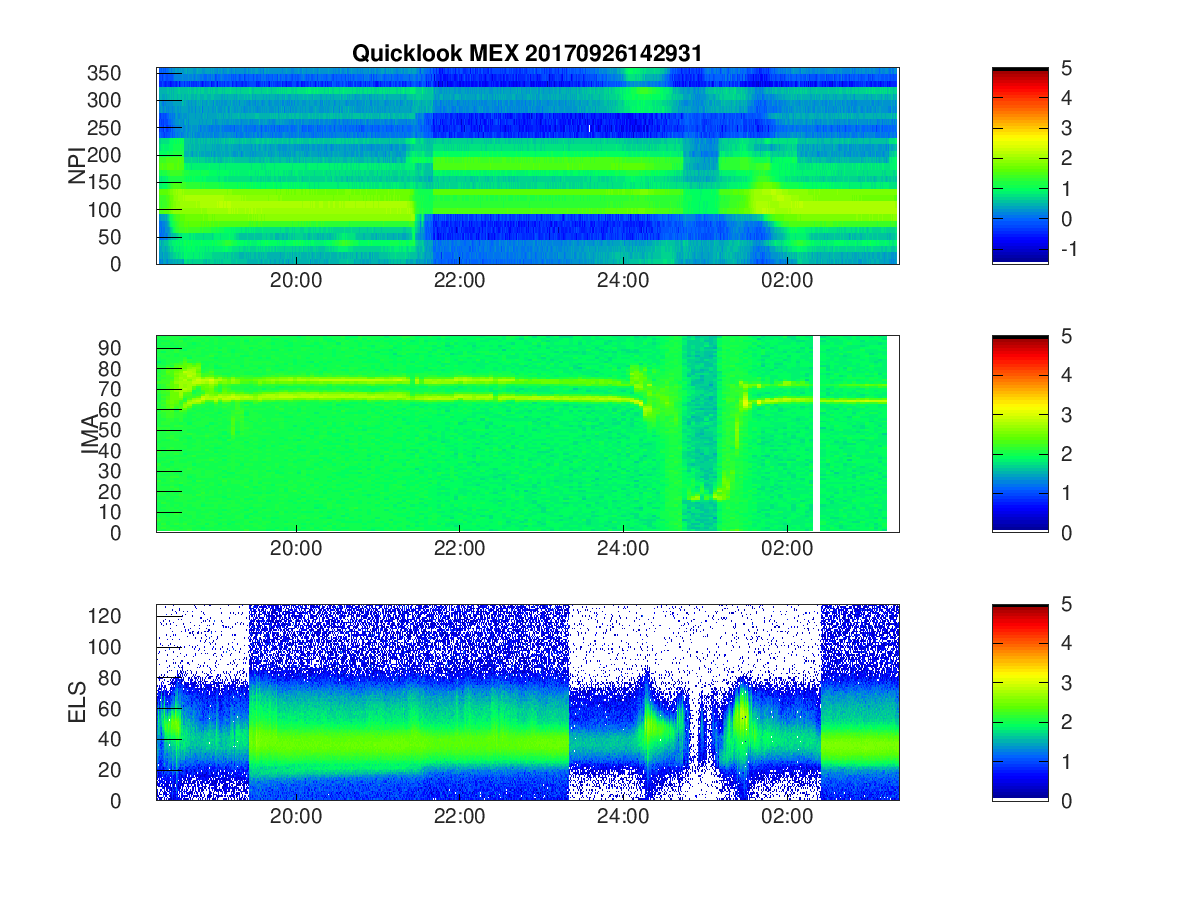Click the ELS panel's color bar
Viewport: 1200px width, 900px height.
[1020, 702]
